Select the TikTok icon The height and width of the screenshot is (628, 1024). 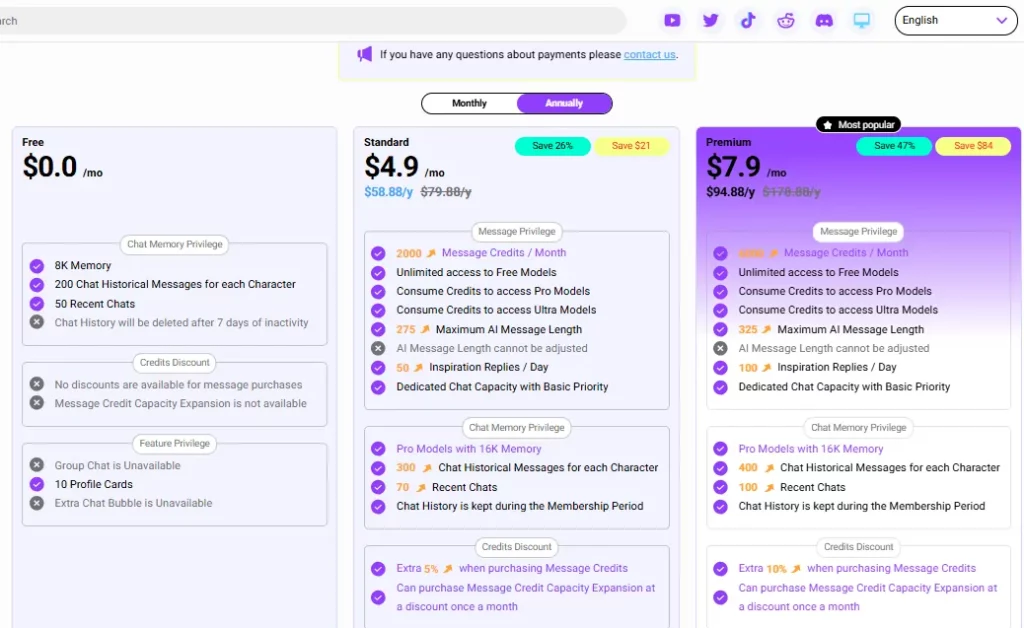[x=748, y=20]
